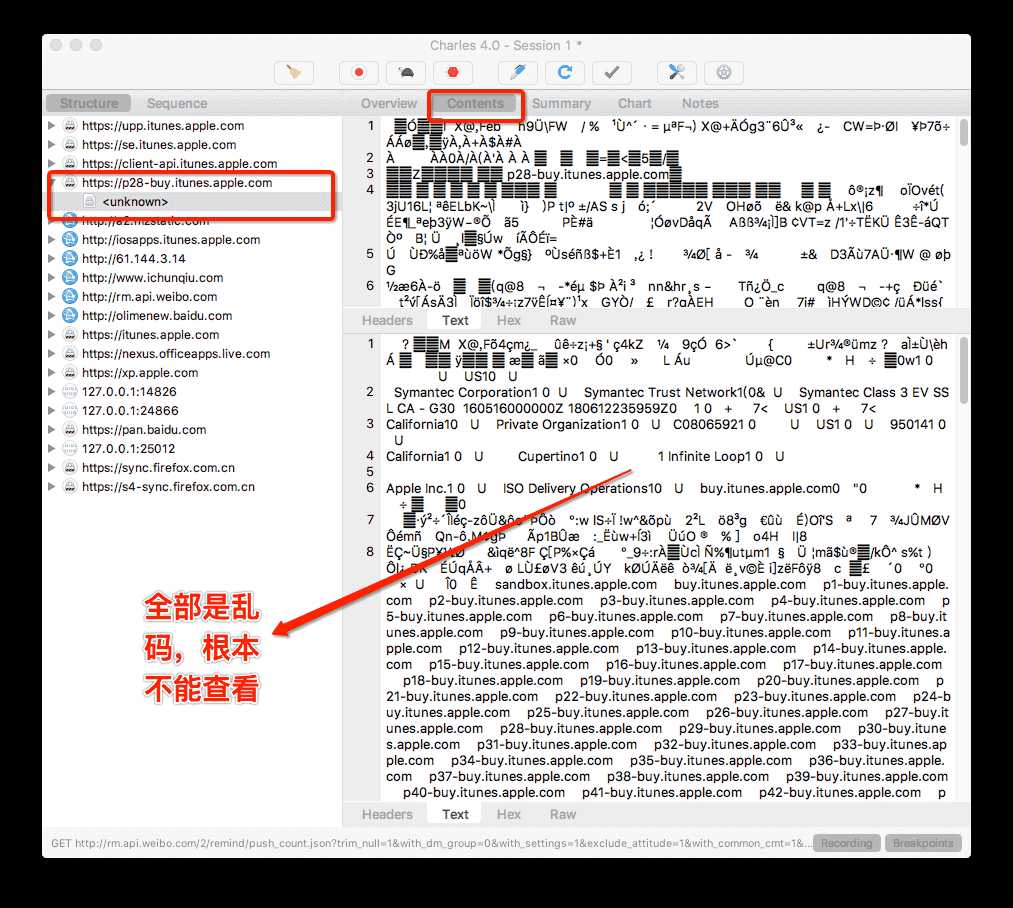
Task: Expand https://itunes.apple.com node
Action: pyautogui.click(x=52, y=335)
